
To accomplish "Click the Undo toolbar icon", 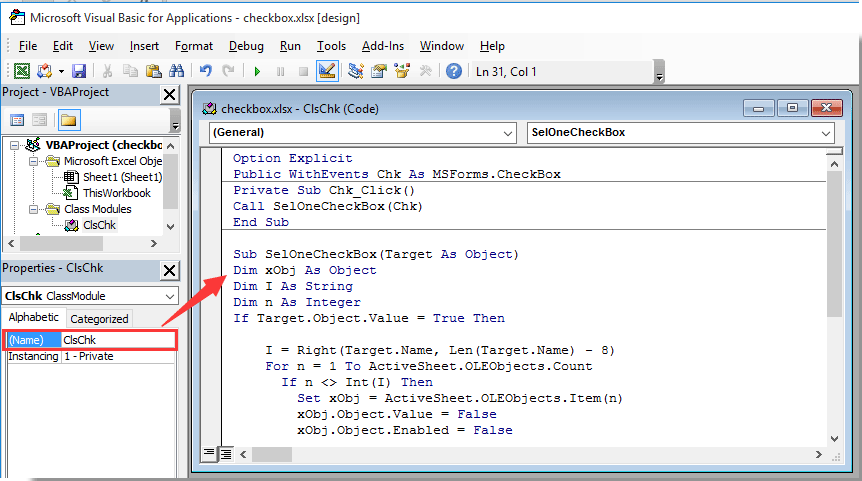I will [206, 71].
